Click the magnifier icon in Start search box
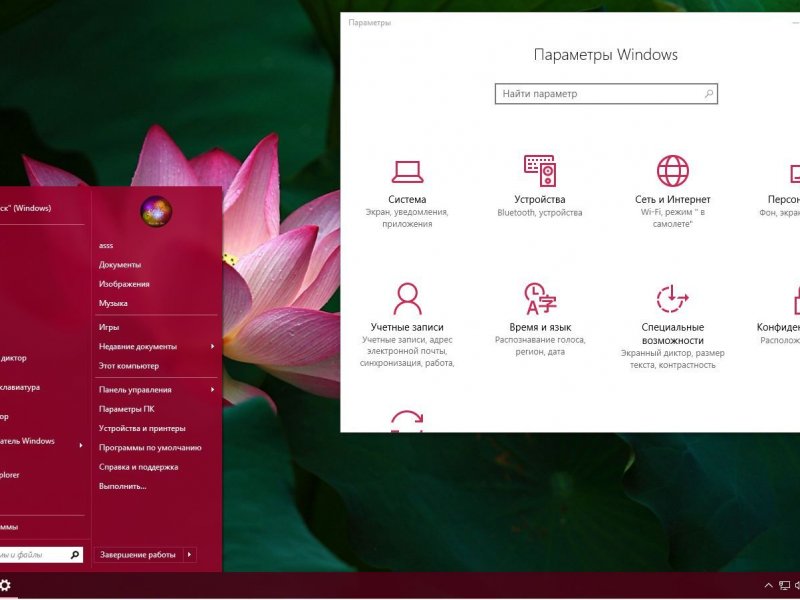Viewport: 800px width, 600px height. point(75,555)
